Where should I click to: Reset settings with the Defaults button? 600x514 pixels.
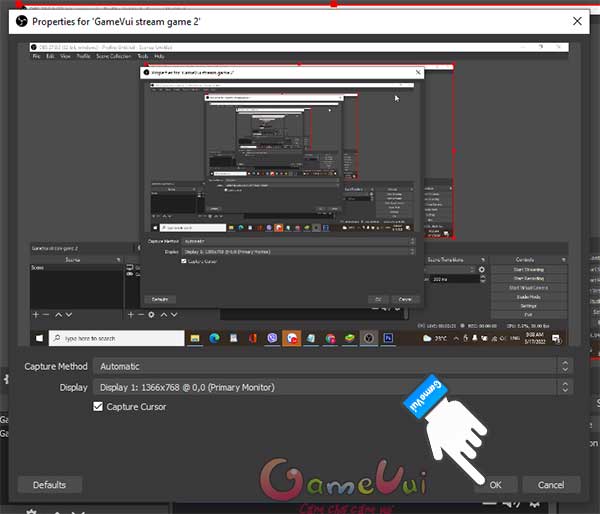(49, 485)
